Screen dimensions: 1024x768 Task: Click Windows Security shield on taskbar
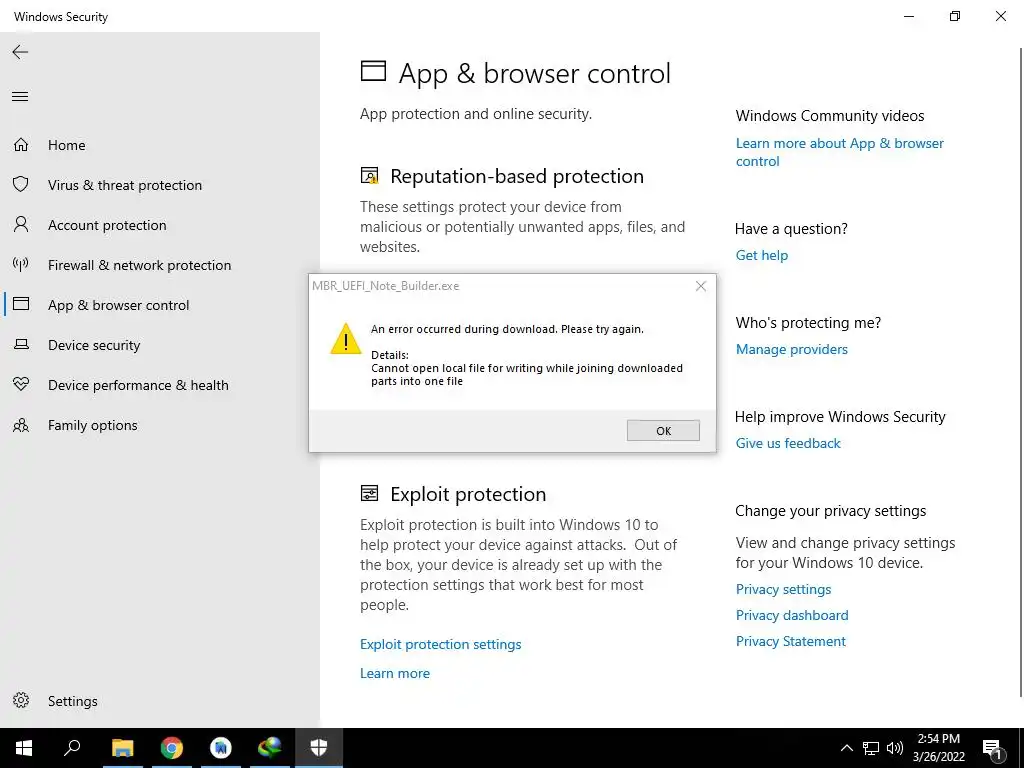coord(319,748)
